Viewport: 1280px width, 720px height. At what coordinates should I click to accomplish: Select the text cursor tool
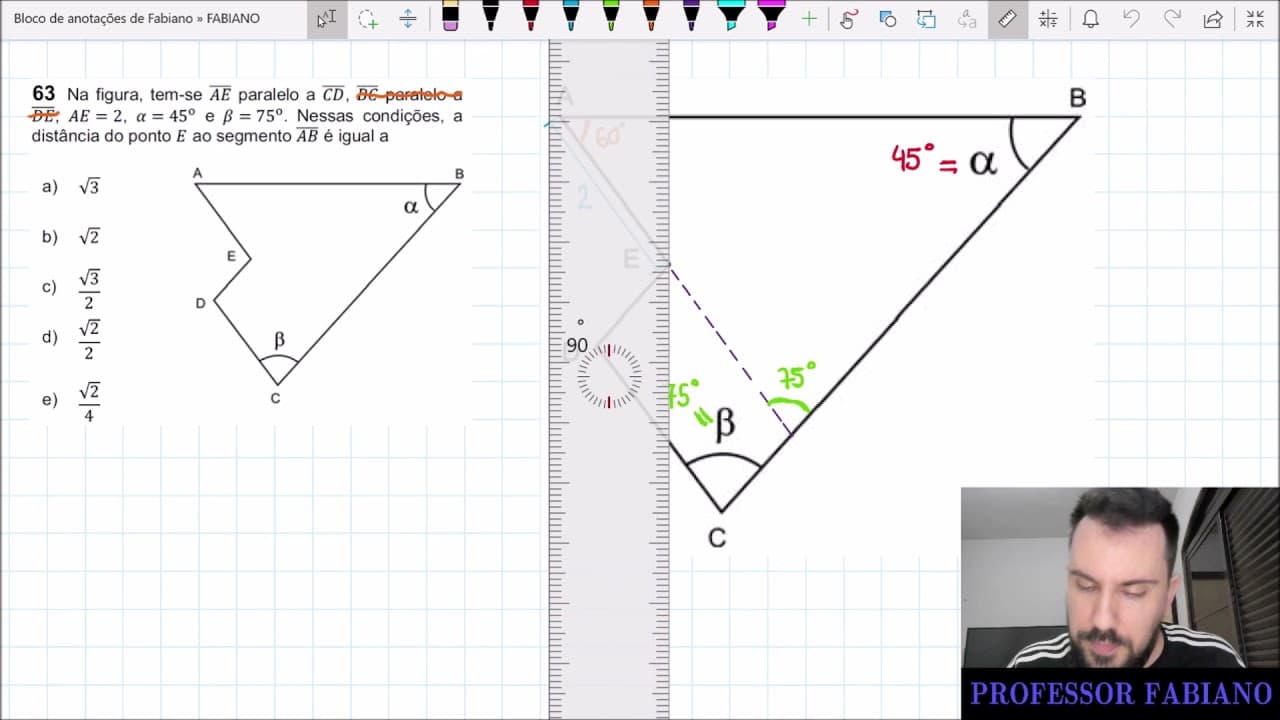(327, 19)
